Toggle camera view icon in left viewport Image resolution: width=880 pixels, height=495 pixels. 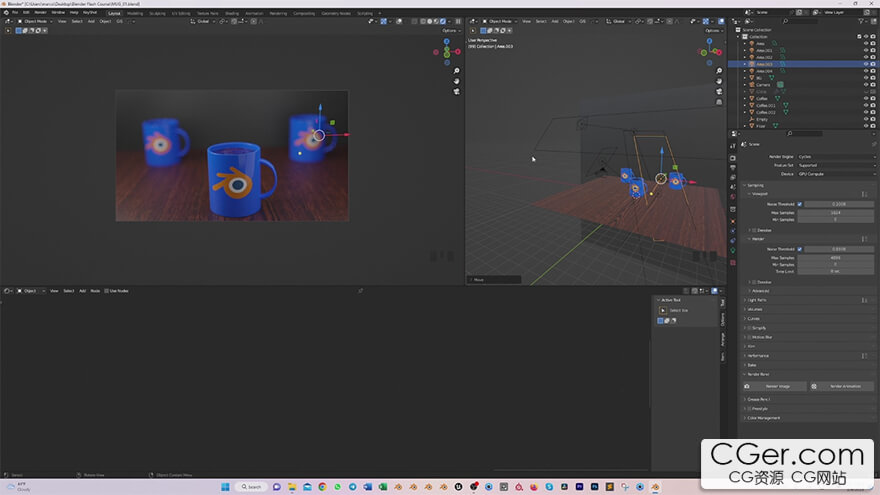pyautogui.click(x=456, y=91)
